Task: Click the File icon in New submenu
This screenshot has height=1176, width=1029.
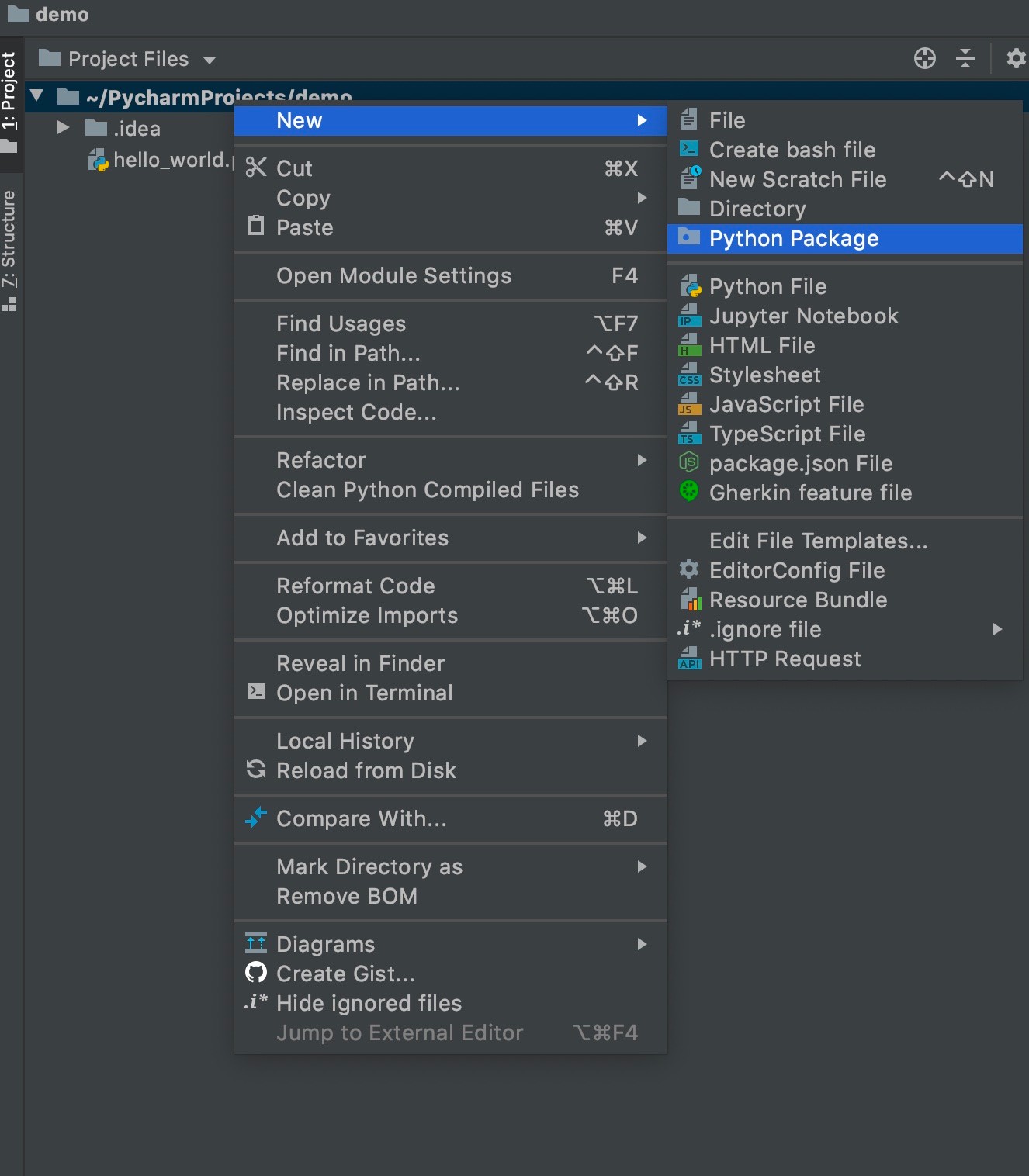Action: point(688,119)
